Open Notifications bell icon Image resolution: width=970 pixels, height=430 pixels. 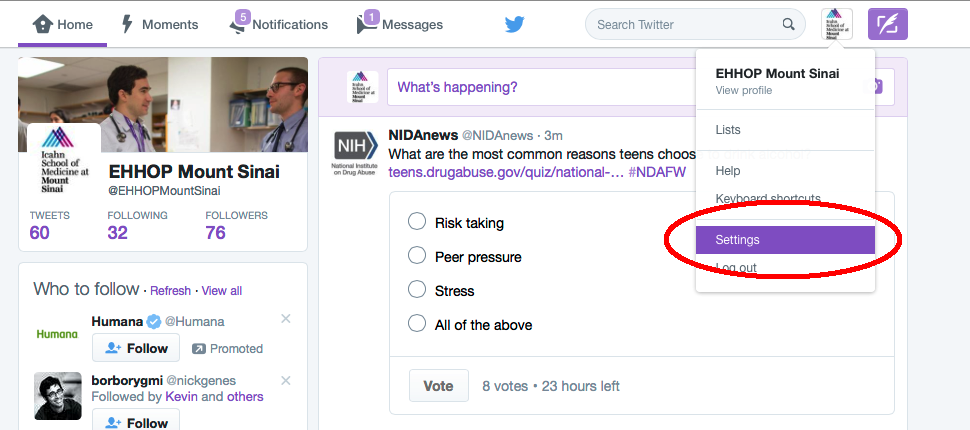[238, 25]
